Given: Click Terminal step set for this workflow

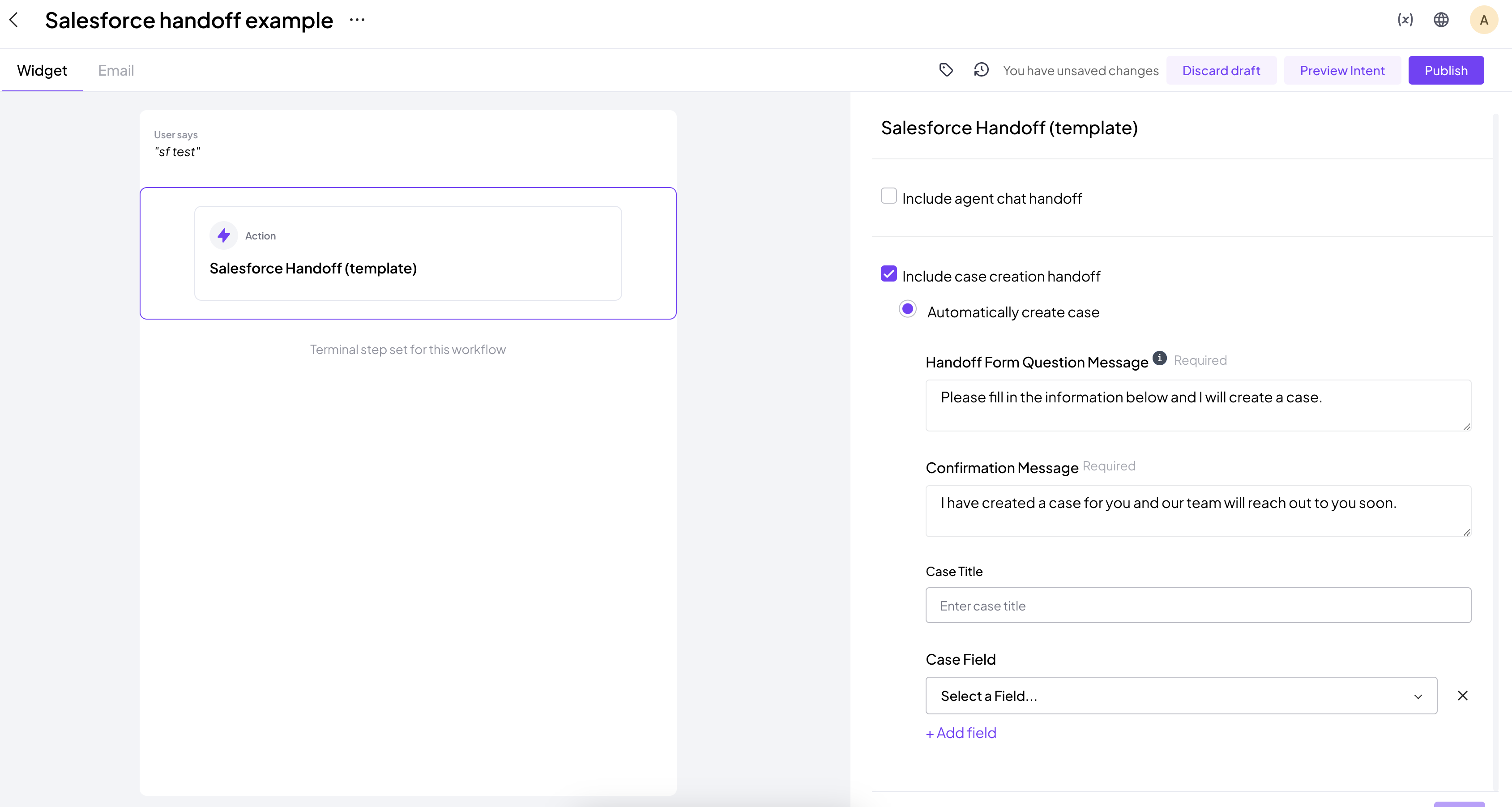Looking at the screenshot, I should coord(408,350).
